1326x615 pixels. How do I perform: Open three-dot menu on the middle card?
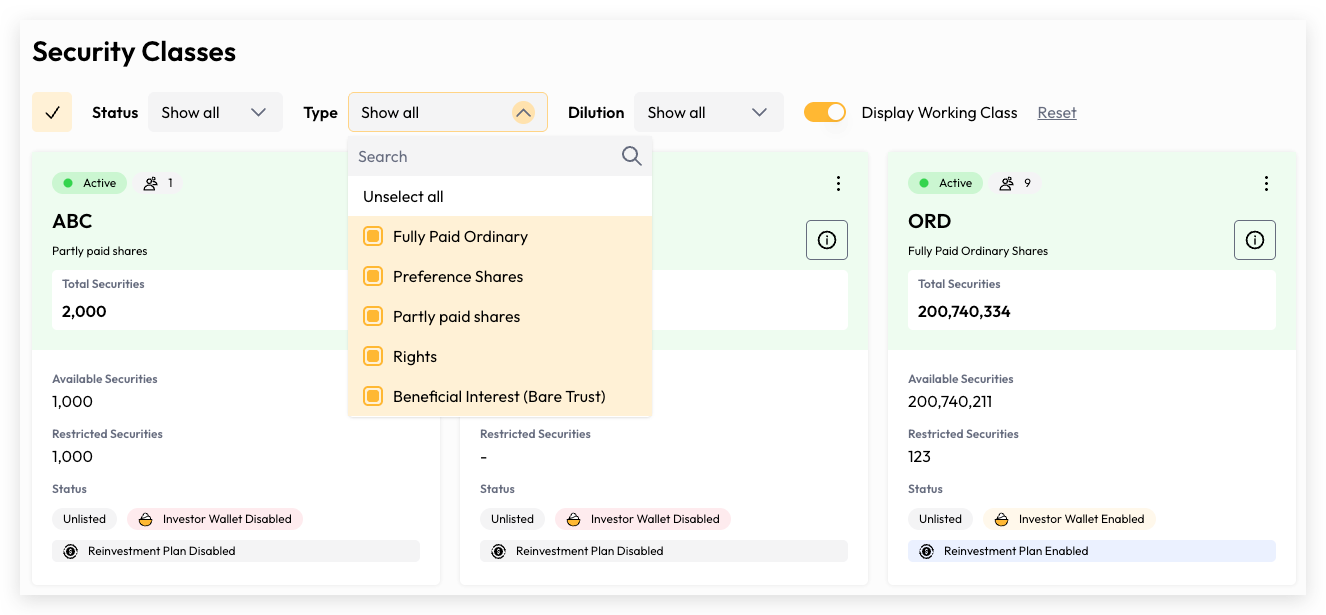tap(838, 183)
